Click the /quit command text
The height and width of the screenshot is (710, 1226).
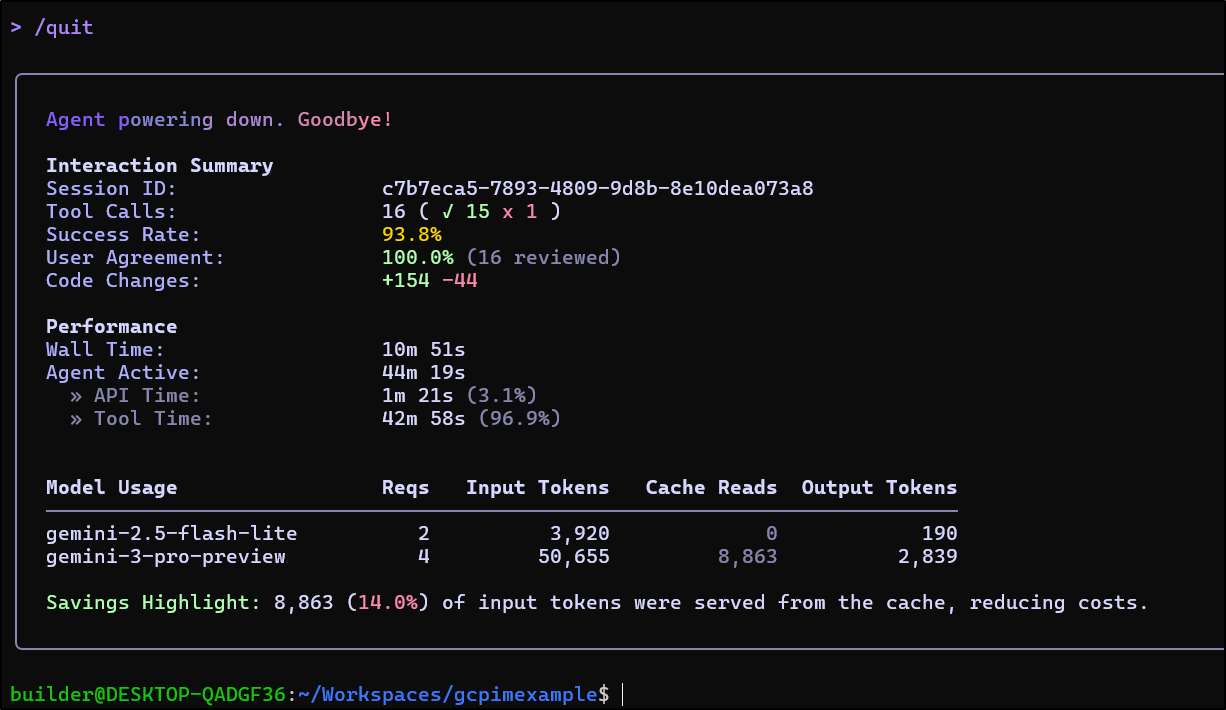(64, 28)
